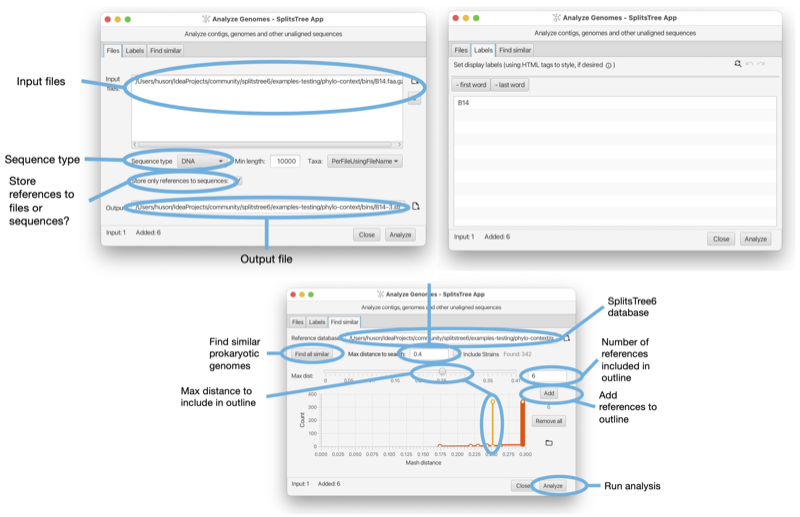This screenshot has width=800, height=517.
Task: Click horizontal scrollbar of input files list
Action: (x=264, y=144)
